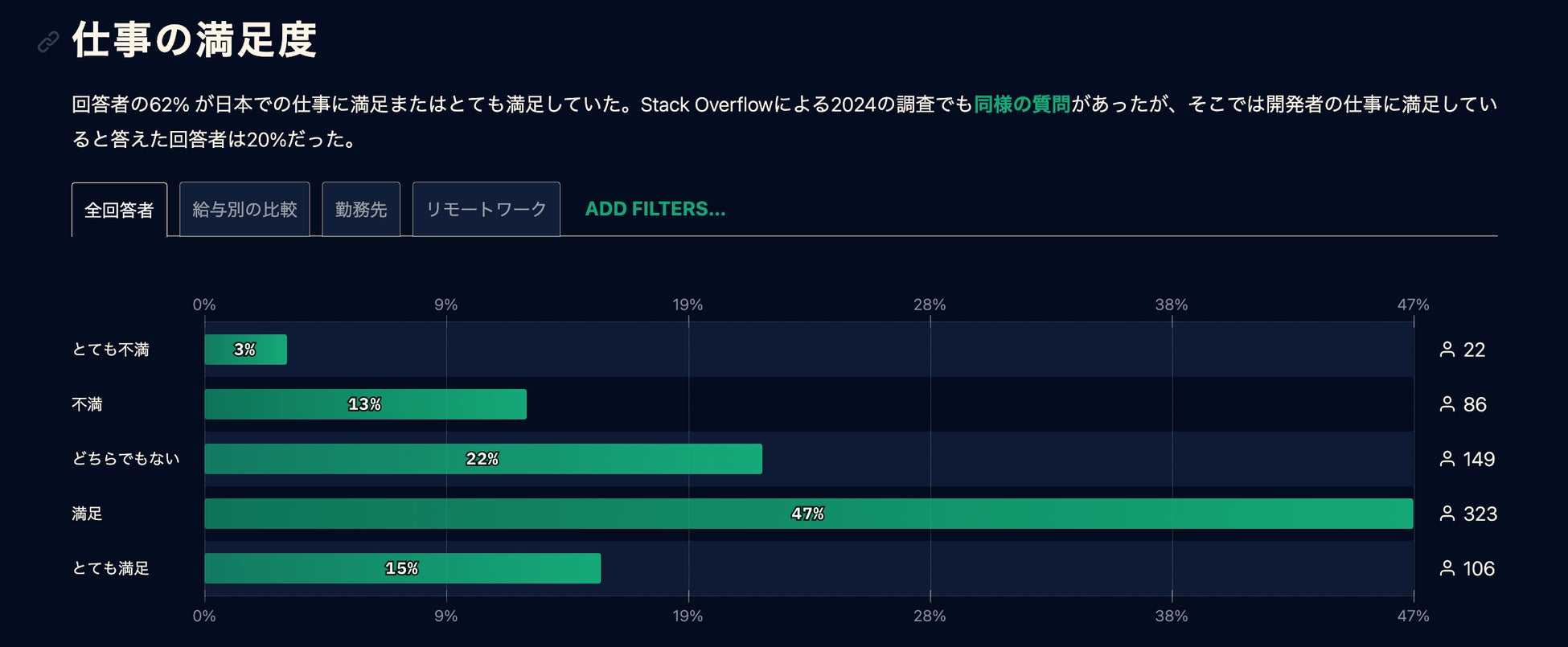Image resolution: width=1568 pixels, height=647 pixels.
Task: Click the 47% 満足 bar
Action: click(x=808, y=514)
